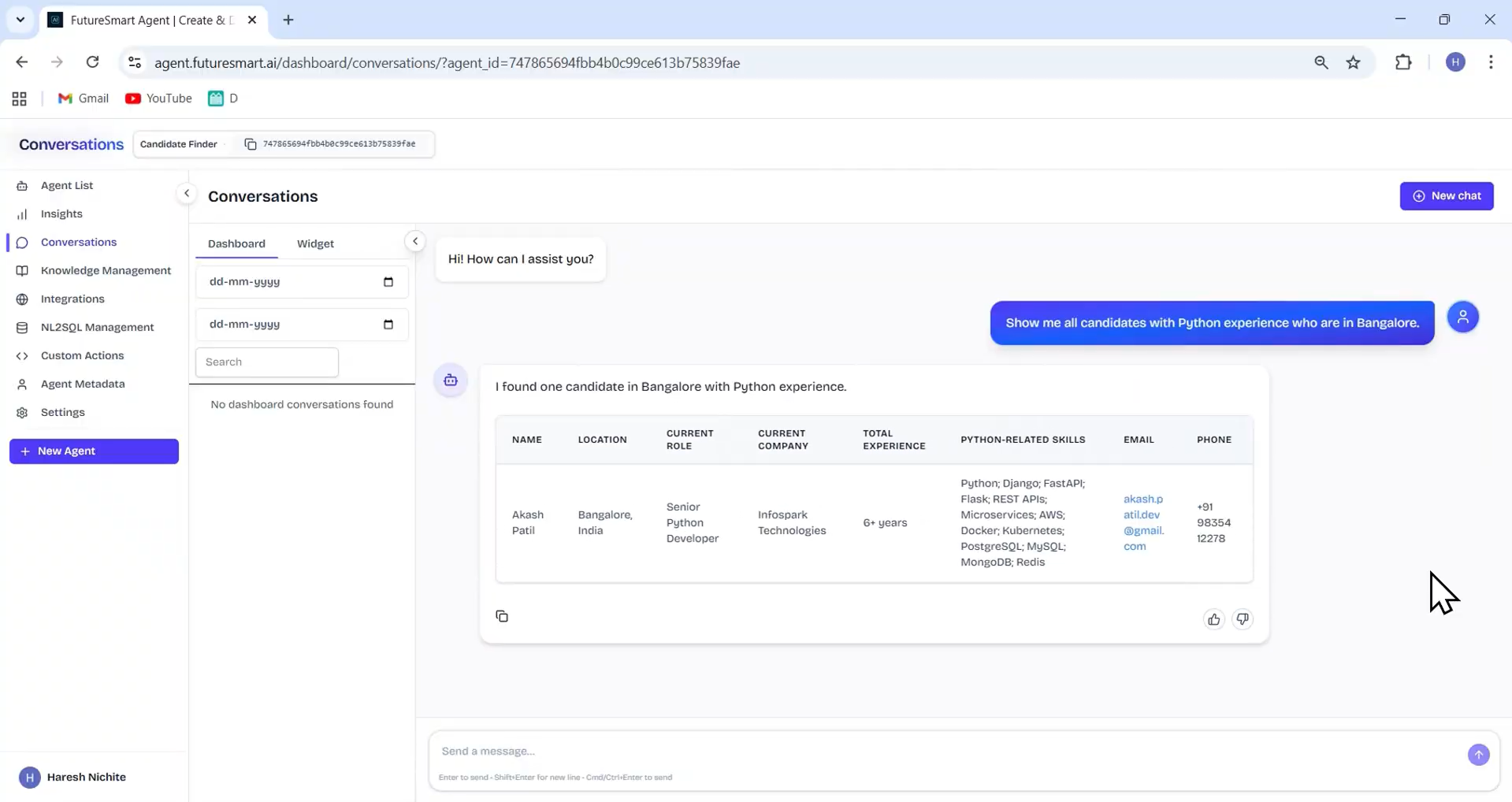Click the phone number +91 98354 12278
This screenshot has width=1512, height=802.
1213,522
